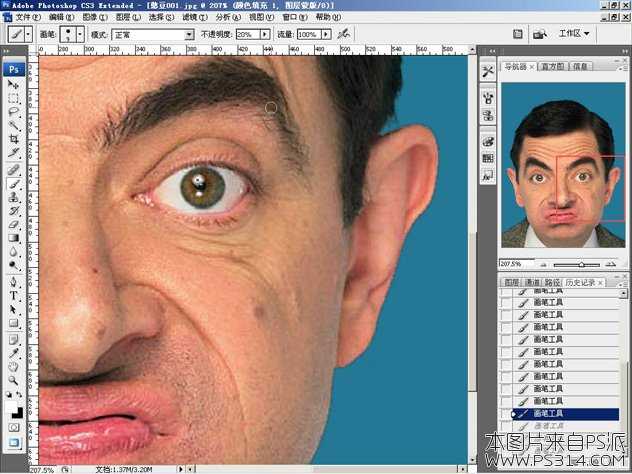632x474 pixels.
Task: Open the 文件 menu
Action: point(28,17)
